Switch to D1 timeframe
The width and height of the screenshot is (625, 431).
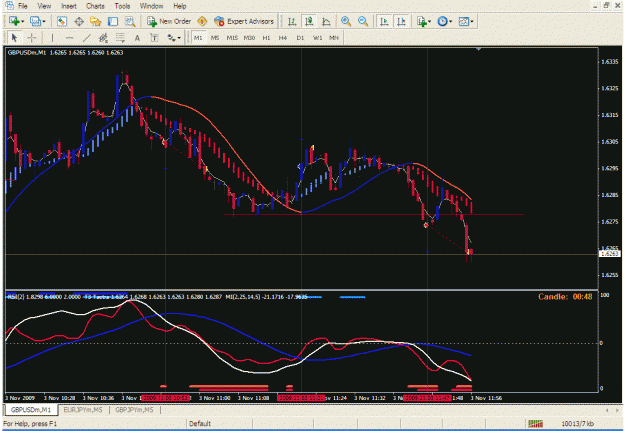(300, 38)
